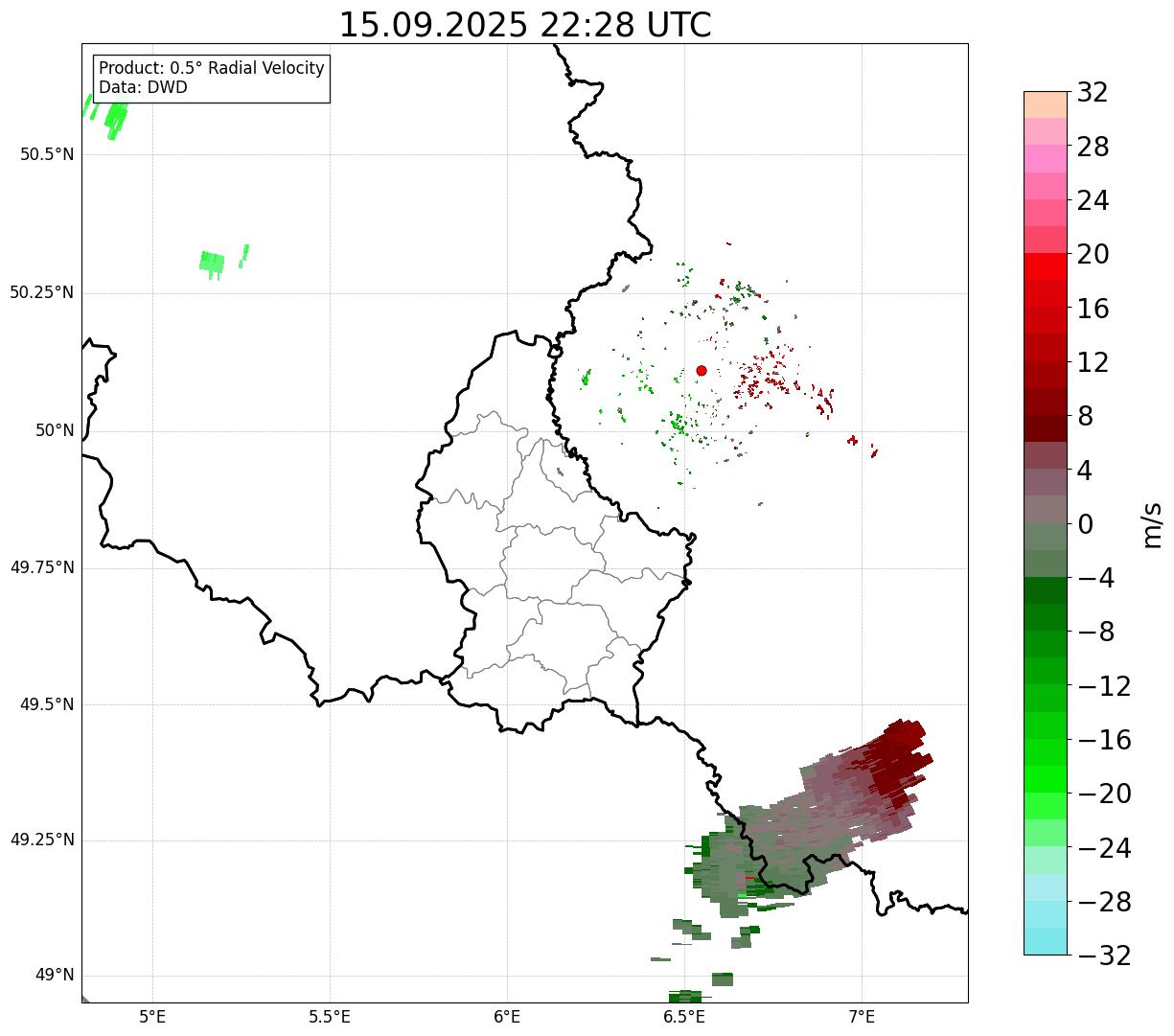Click the colorbar tick label −16
1174x1036 pixels.
1104,740
